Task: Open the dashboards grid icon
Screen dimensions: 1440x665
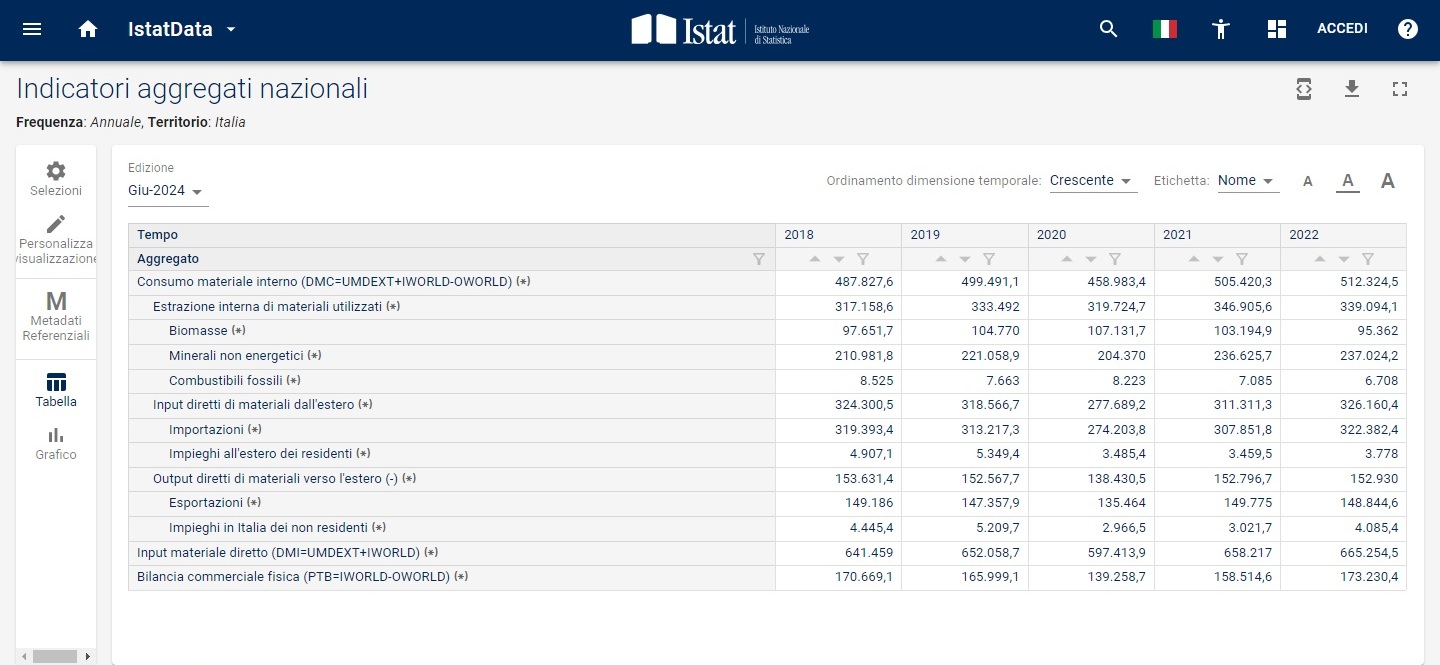Action: tap(1276, 29)
